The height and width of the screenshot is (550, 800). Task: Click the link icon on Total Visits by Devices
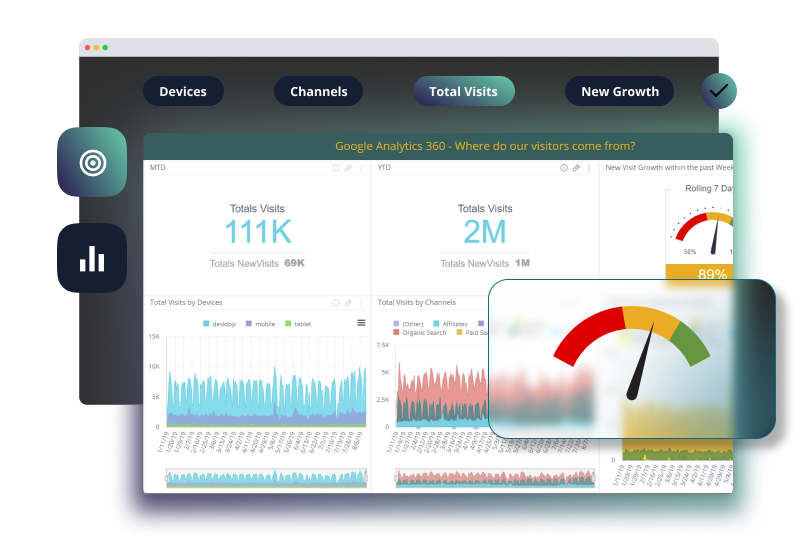[x=348, y=302]
